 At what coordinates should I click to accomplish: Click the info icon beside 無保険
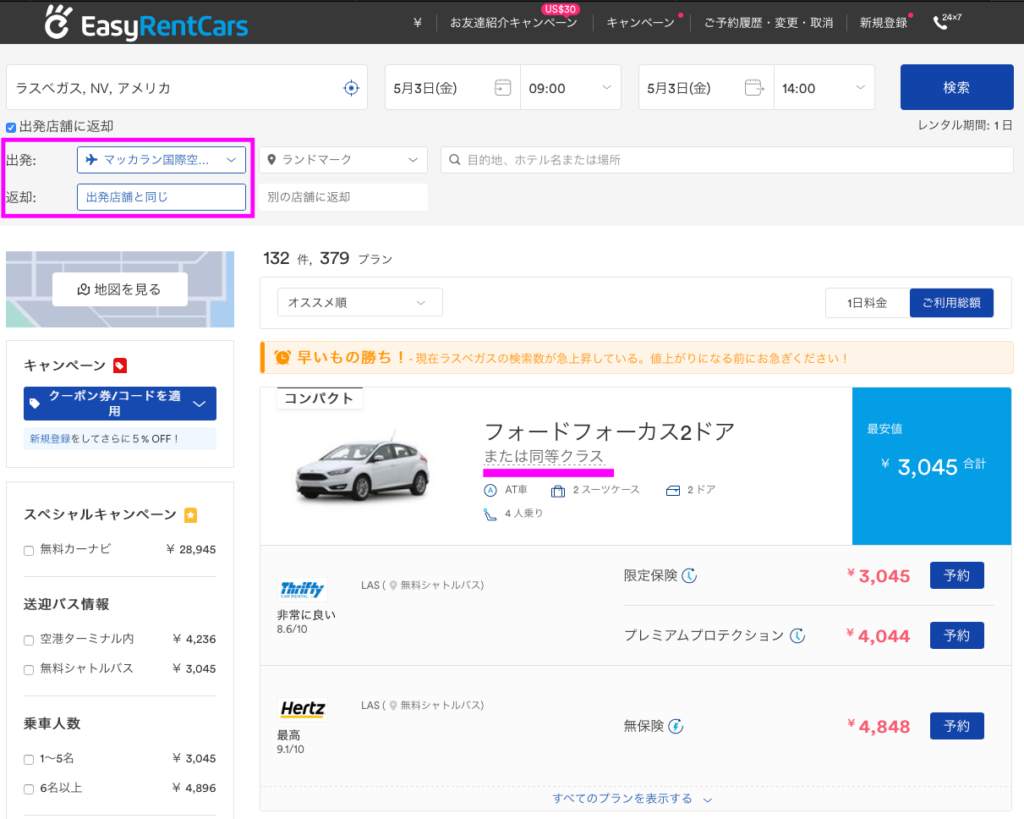(x=675, y=726)
